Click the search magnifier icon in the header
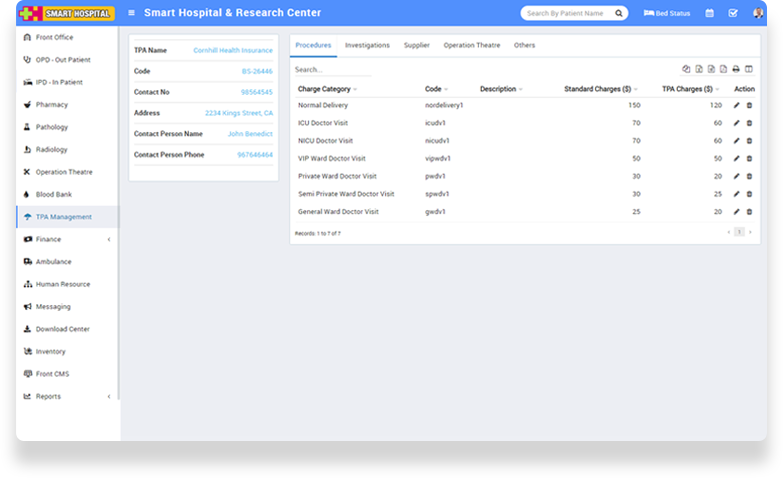Screen dimensions: 783x478 pos(619,14)
